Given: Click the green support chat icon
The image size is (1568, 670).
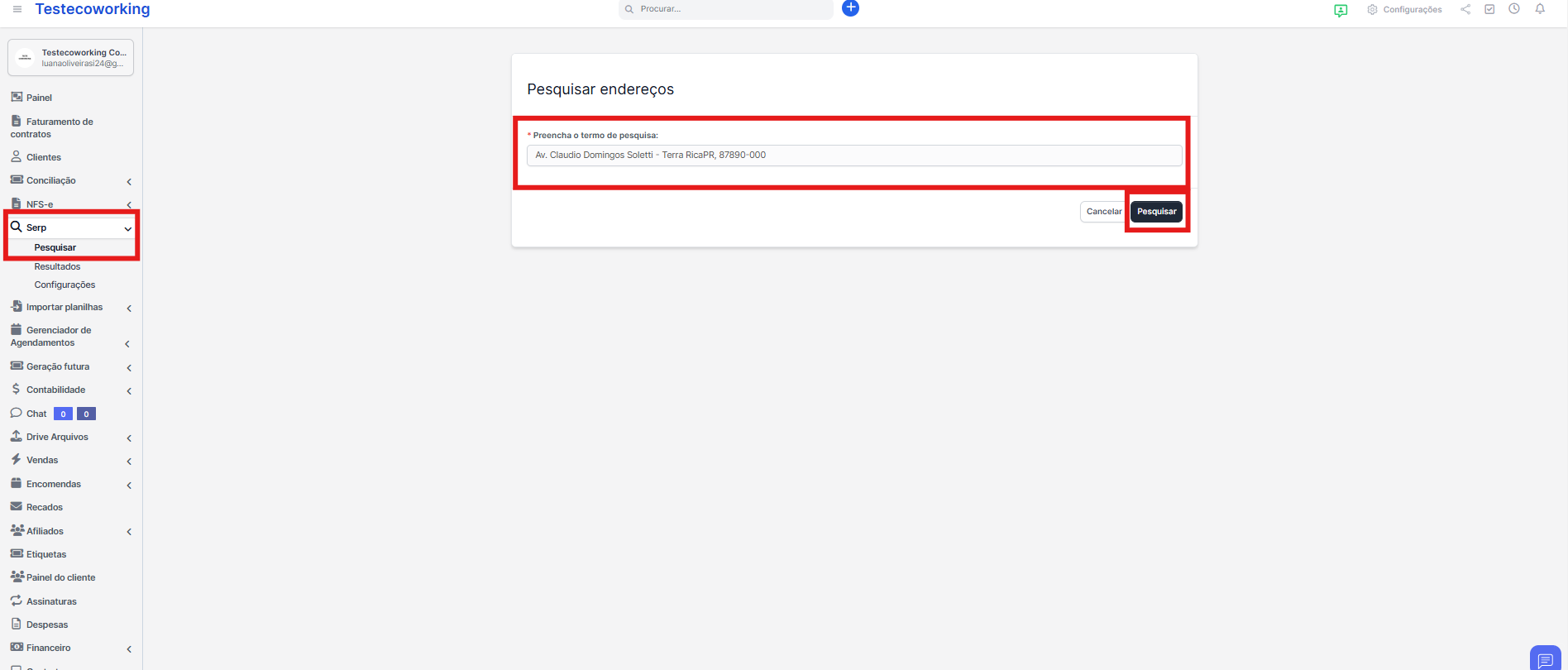Looking at the screenshot, I should 1341,10.
